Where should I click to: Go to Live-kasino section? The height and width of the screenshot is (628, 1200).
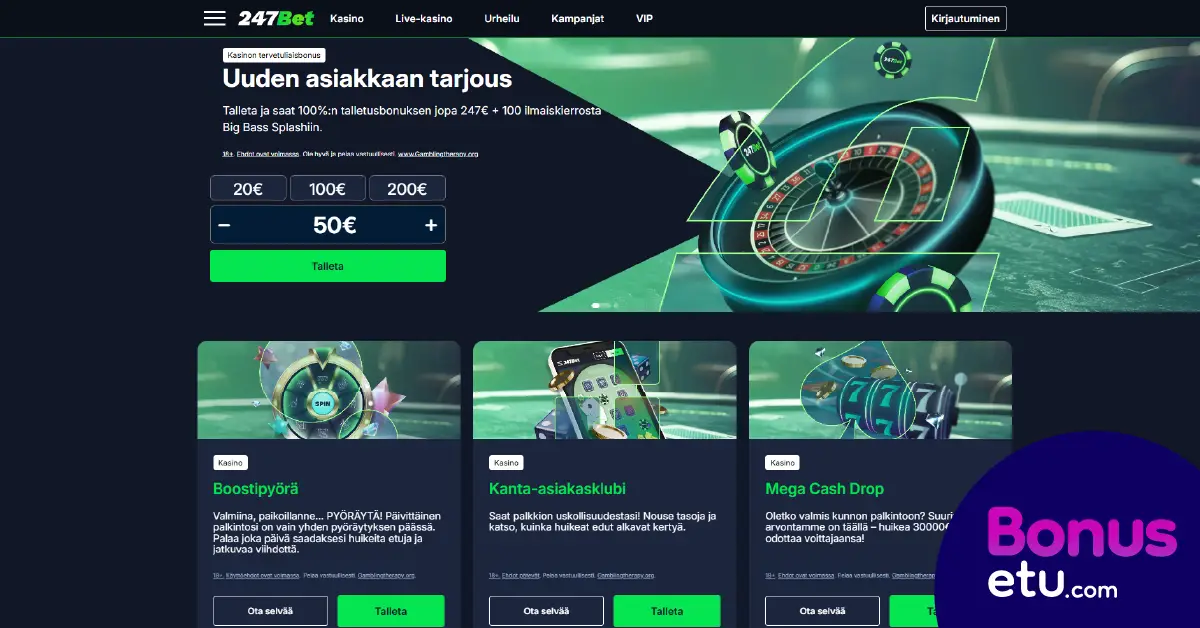coord(424,19)
